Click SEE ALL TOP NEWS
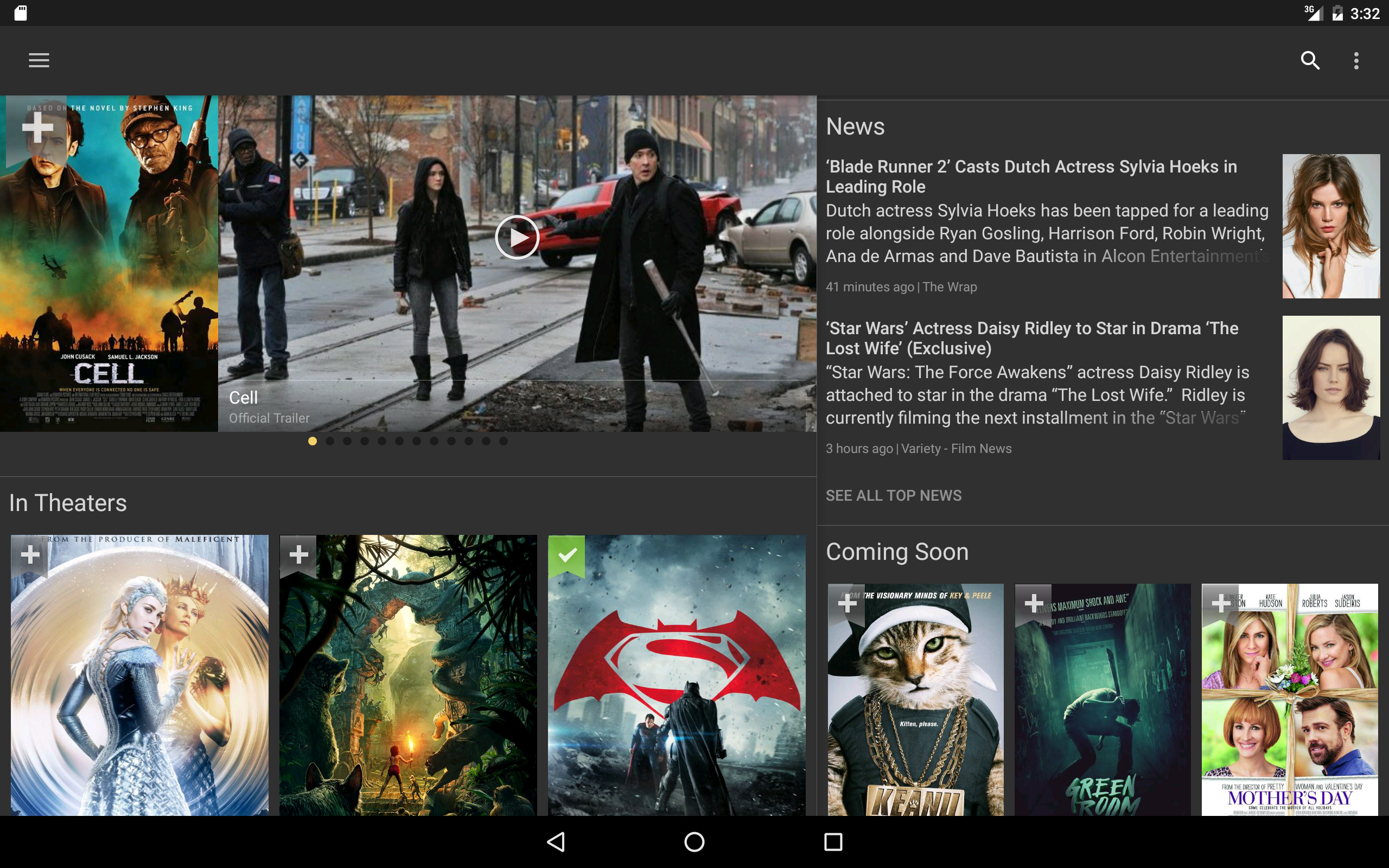Screen dimensions: 1389x868 tap(893, 495)
